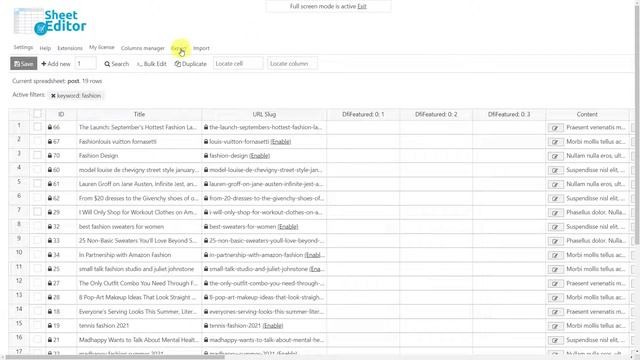The image size is (640, 360).
Task: Open the Export option
Action: click(179, 48)
